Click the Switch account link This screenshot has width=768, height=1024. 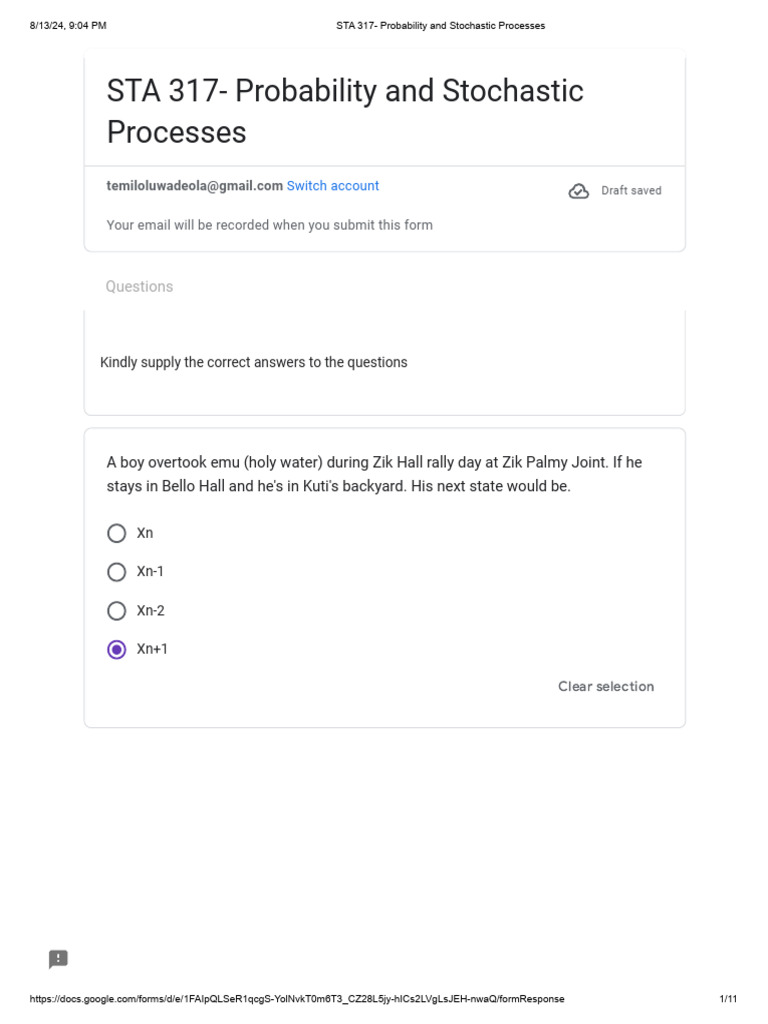[x=333, y=186]
